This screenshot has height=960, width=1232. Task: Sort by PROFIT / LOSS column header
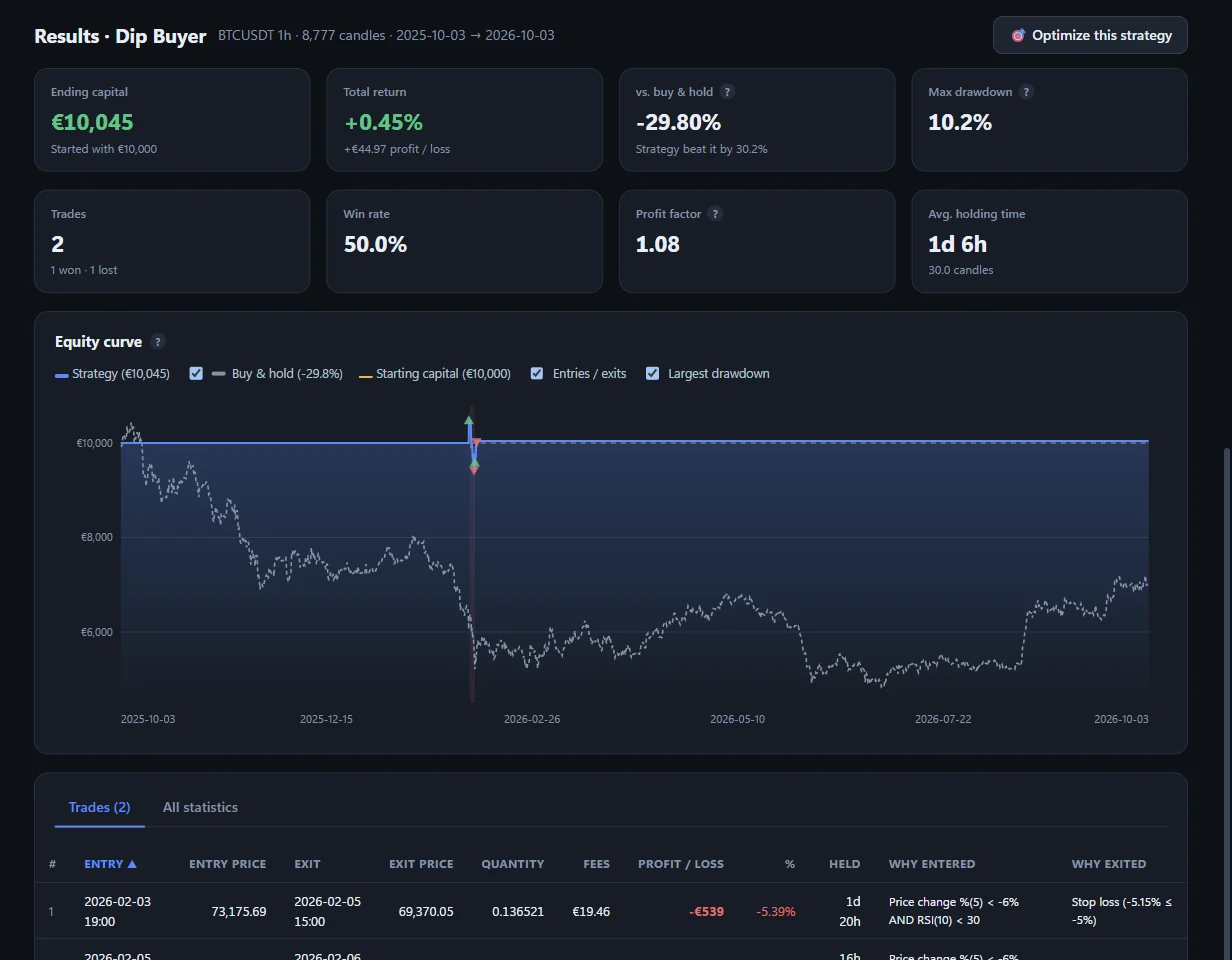681,864
